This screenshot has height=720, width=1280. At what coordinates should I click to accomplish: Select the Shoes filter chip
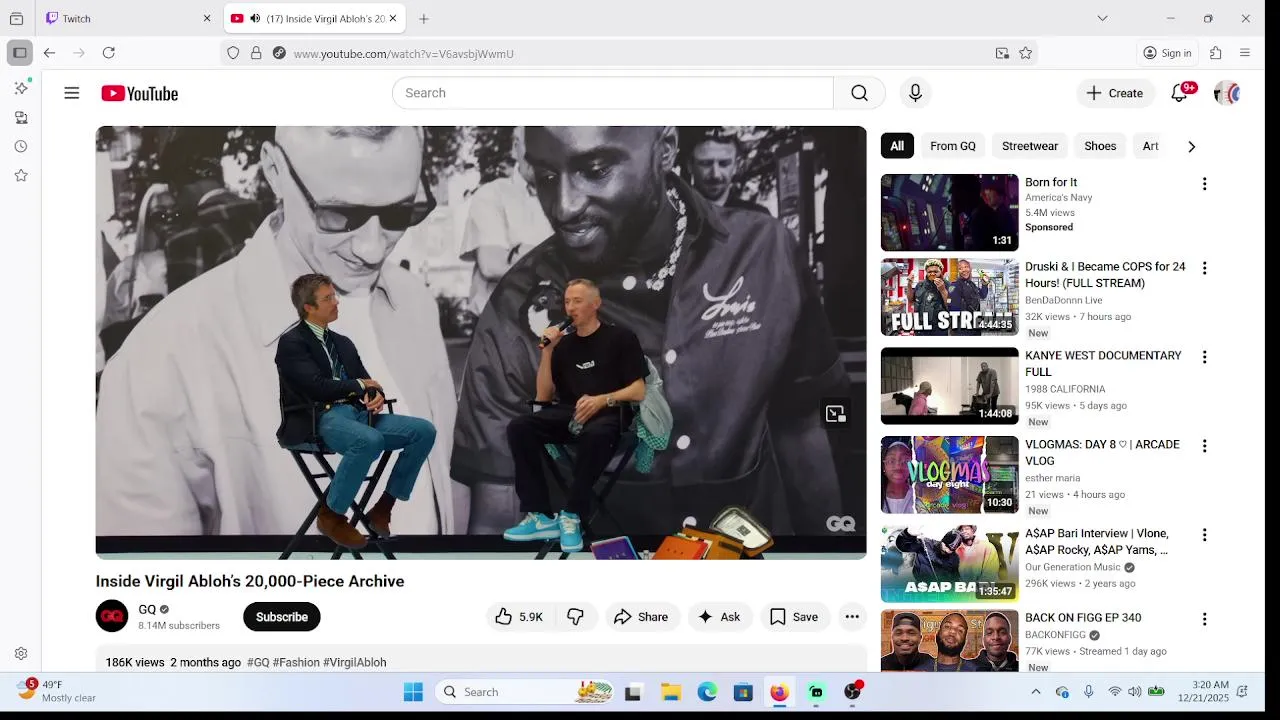(x=1100, y=146)
